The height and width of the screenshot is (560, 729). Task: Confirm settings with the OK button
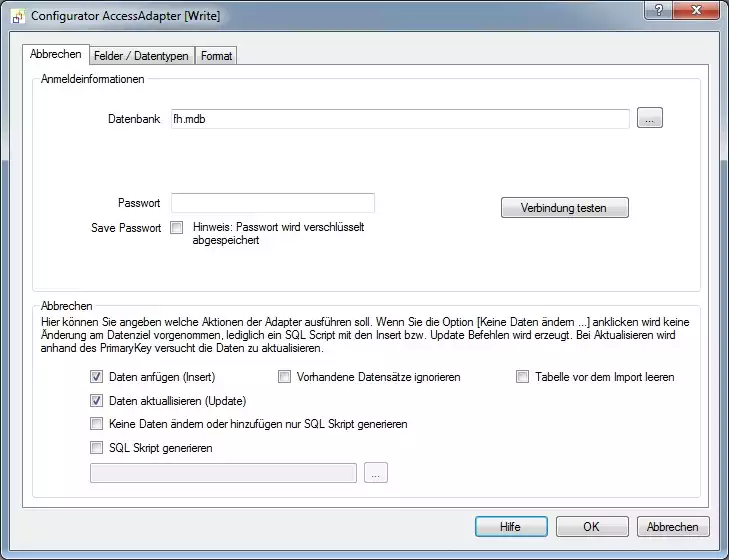pos(592,527)
